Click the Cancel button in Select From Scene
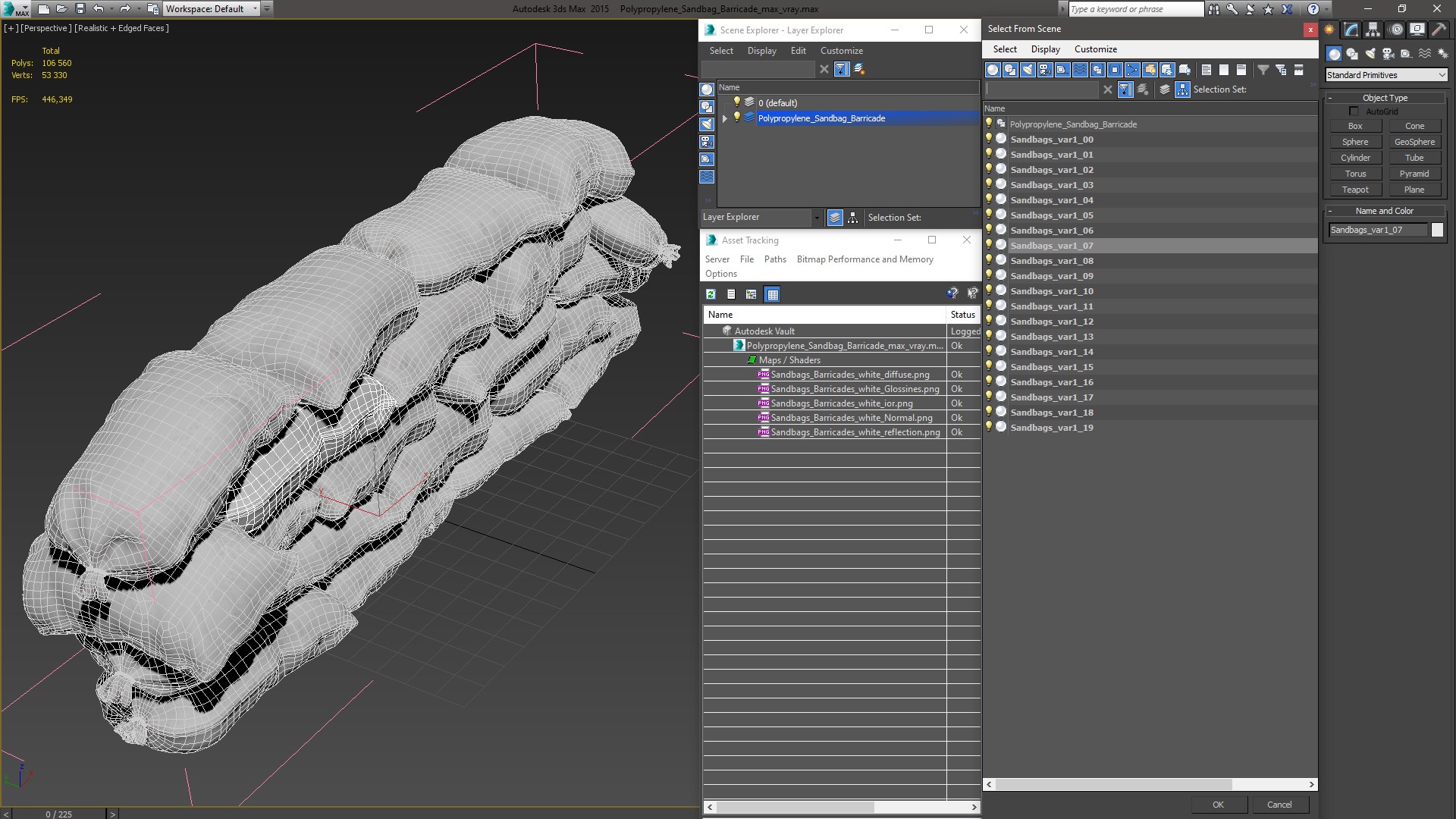Screen dimensions: 1456x819 pos(1279,805)
